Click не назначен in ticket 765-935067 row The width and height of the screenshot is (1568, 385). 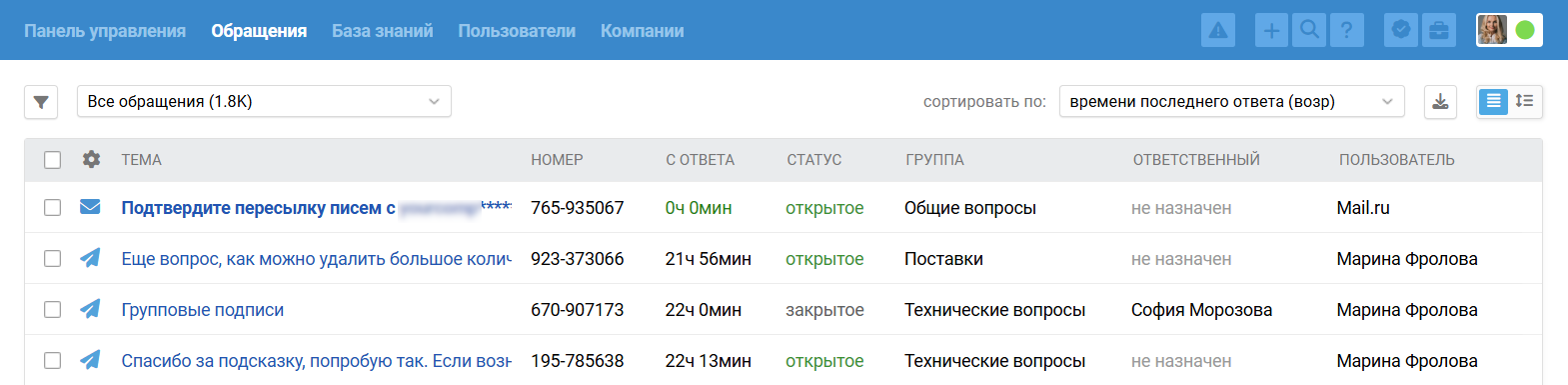pyautogui.click(x=1181, y=208)
